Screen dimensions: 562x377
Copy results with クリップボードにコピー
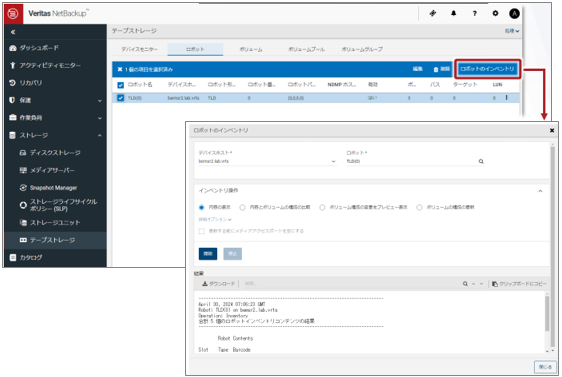coord(519,284)
